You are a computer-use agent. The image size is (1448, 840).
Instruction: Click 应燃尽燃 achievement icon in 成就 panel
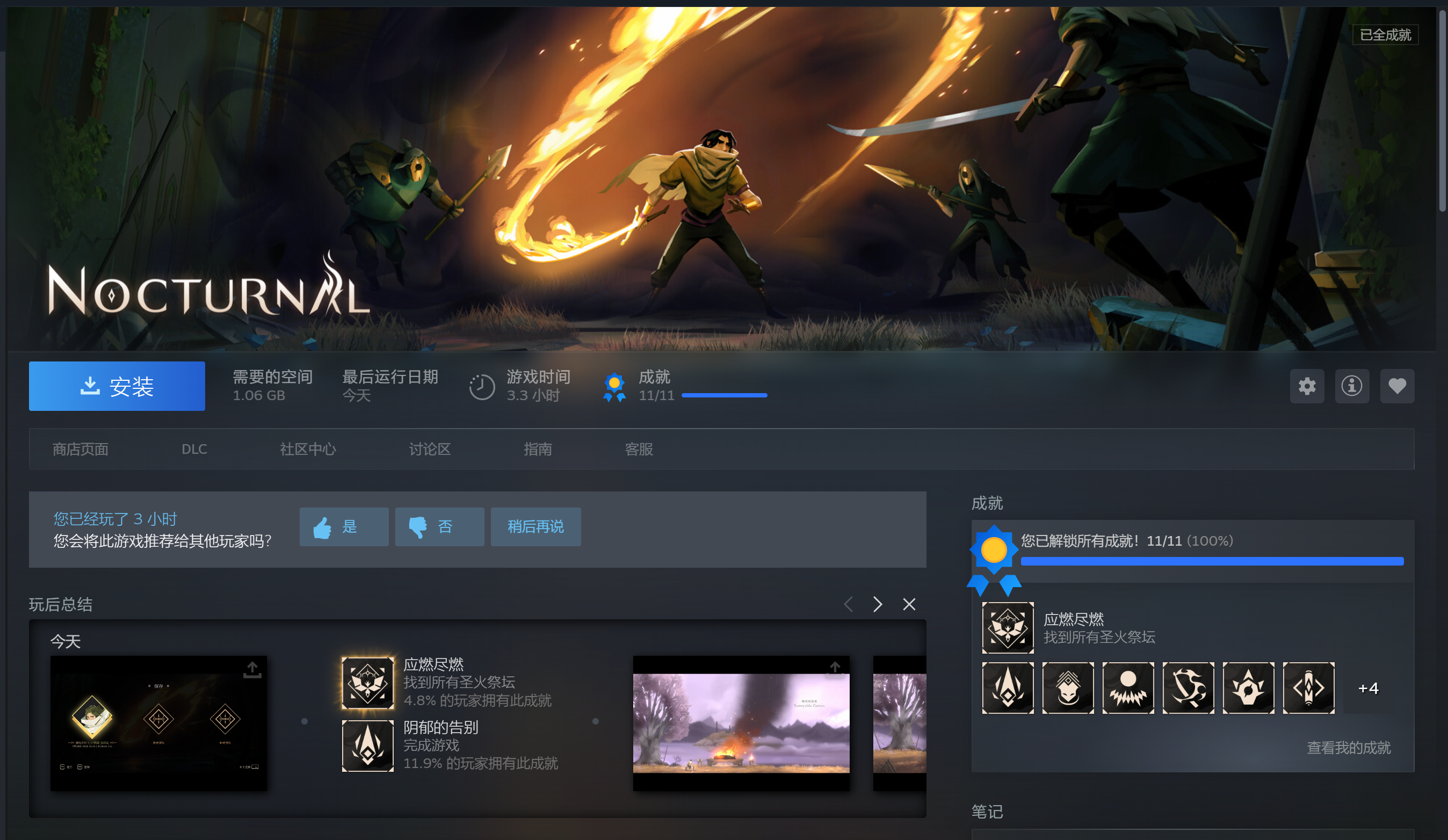click(x=1008, y=628)
